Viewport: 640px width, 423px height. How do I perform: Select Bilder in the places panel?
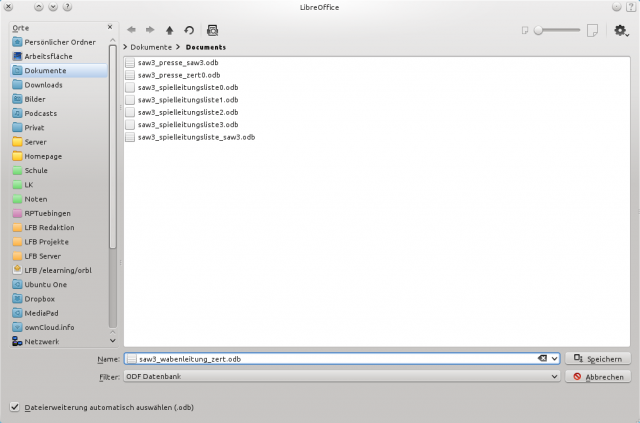(35, 99)
